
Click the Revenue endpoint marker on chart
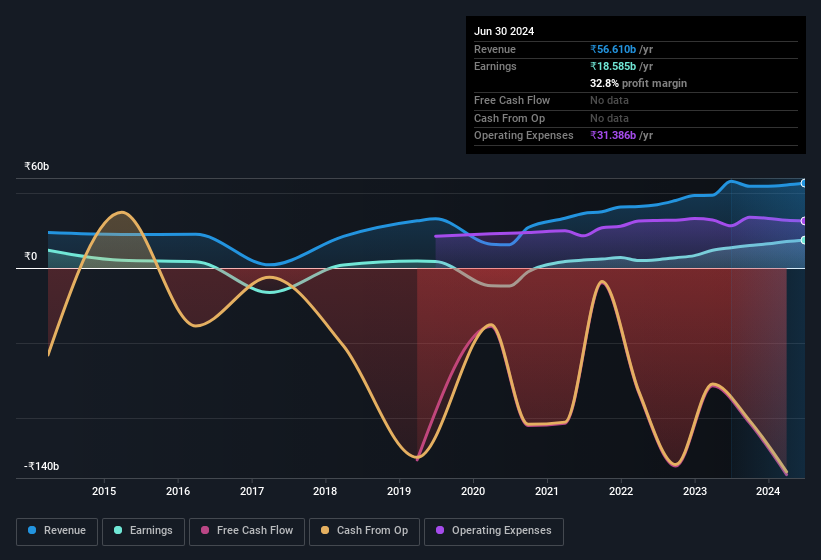click(x=804, y=183)
